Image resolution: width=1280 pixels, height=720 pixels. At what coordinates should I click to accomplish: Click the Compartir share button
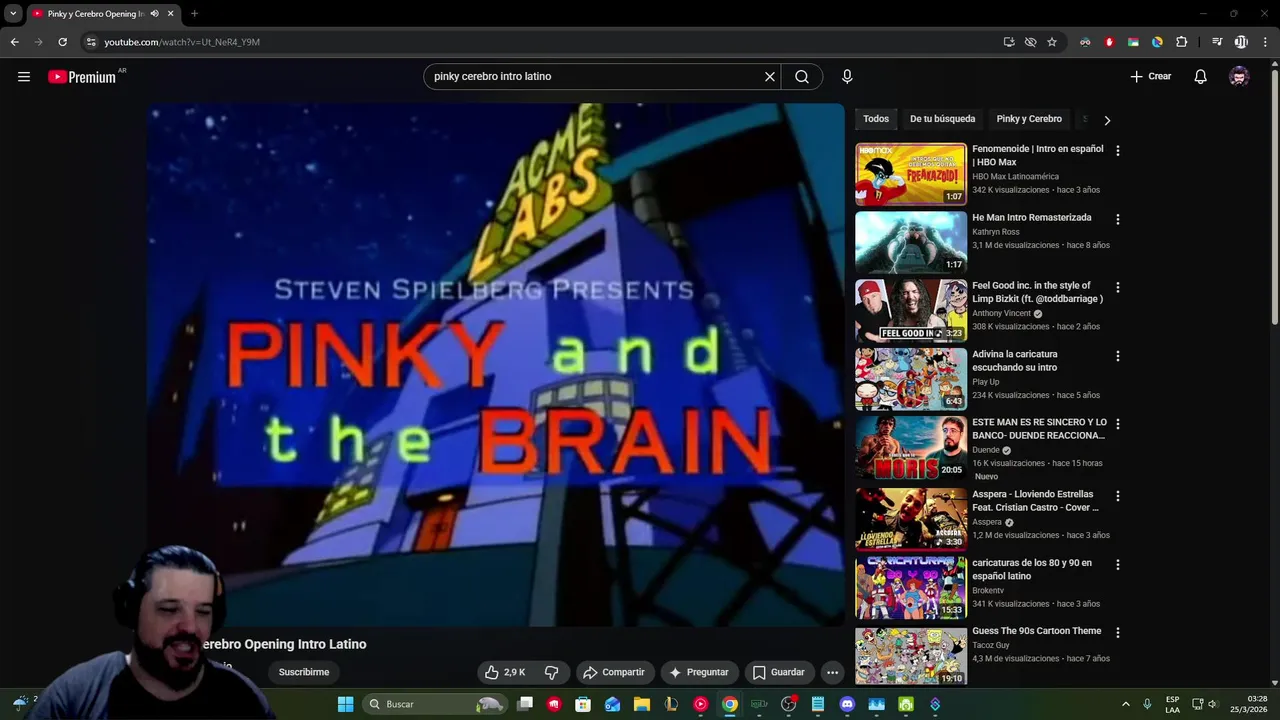click(x=615, y=672)
